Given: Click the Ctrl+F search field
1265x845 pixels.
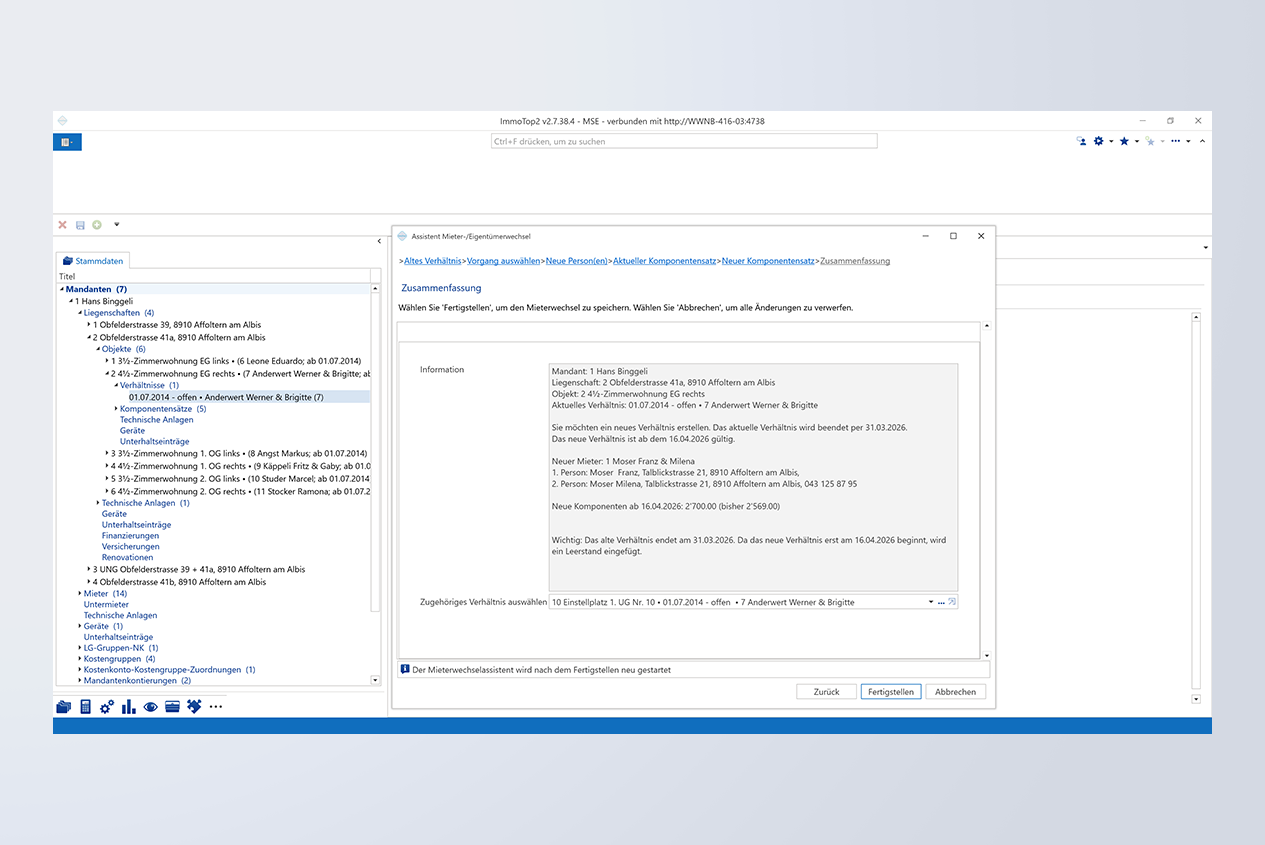Looking at the screenshot, I should [684, 140].
